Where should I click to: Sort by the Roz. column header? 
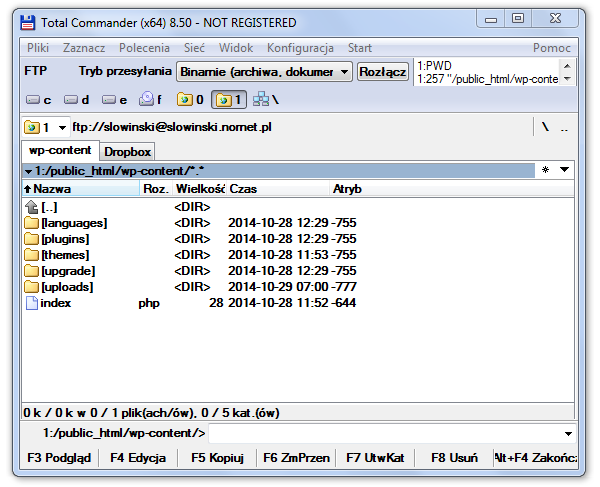(x=156, y=189)
